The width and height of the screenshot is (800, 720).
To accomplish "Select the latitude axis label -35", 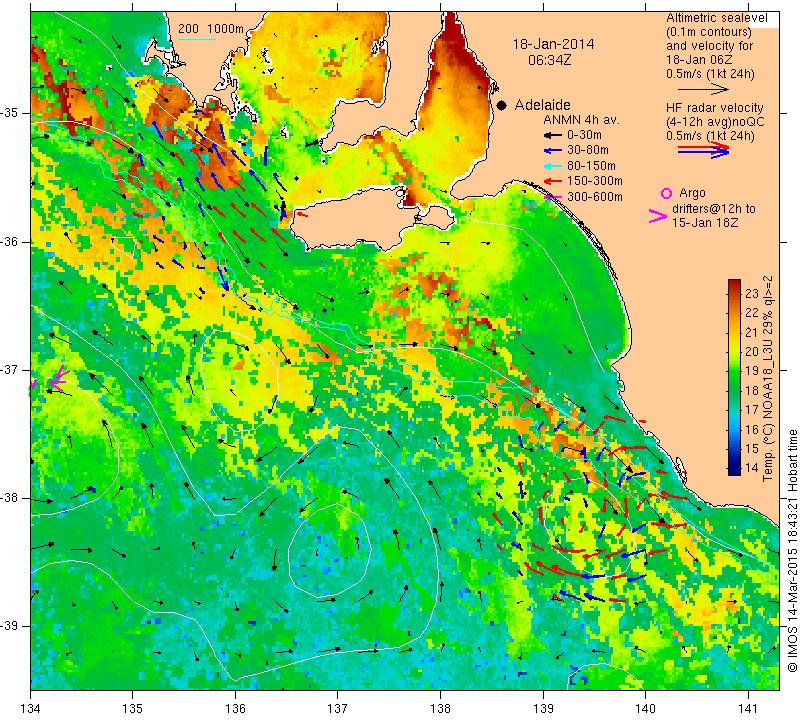I will pos(11,113).
